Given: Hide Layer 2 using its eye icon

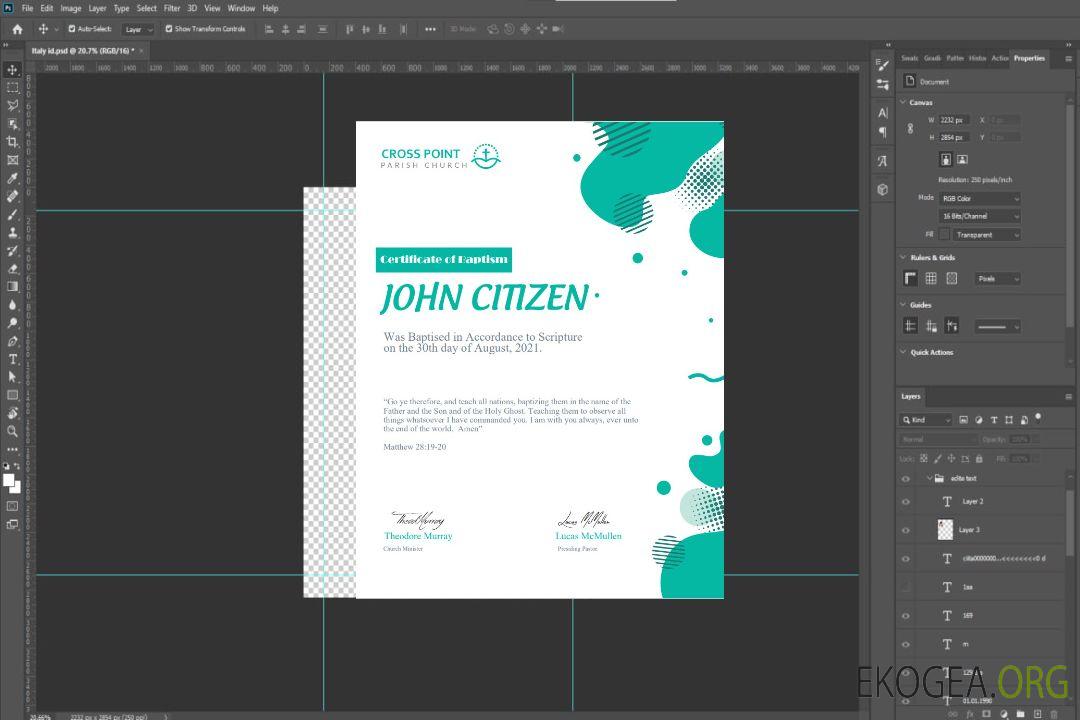Looking at the screenshot, I should [906, 502].
